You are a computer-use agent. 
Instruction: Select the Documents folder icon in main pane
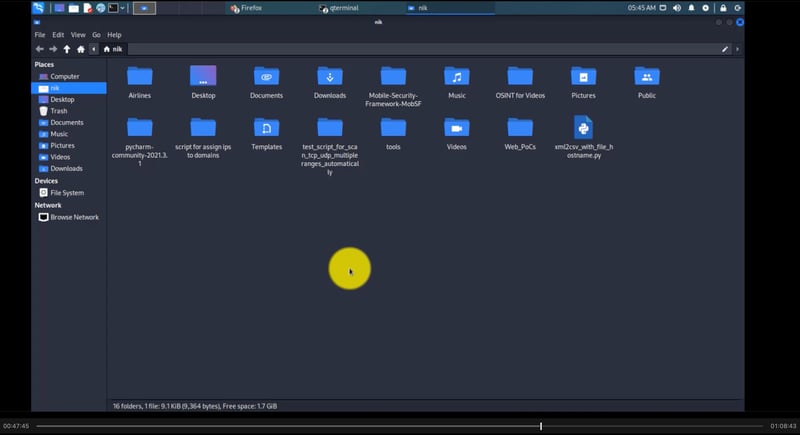coord(266,82)
